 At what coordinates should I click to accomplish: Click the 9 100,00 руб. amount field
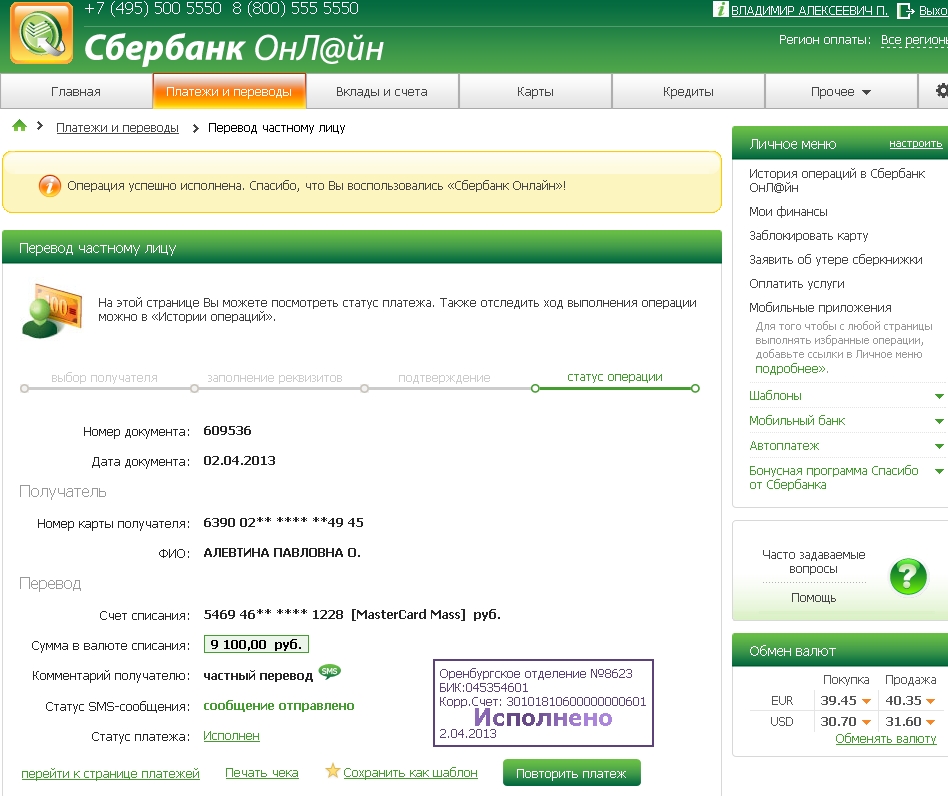coord(256,644)
